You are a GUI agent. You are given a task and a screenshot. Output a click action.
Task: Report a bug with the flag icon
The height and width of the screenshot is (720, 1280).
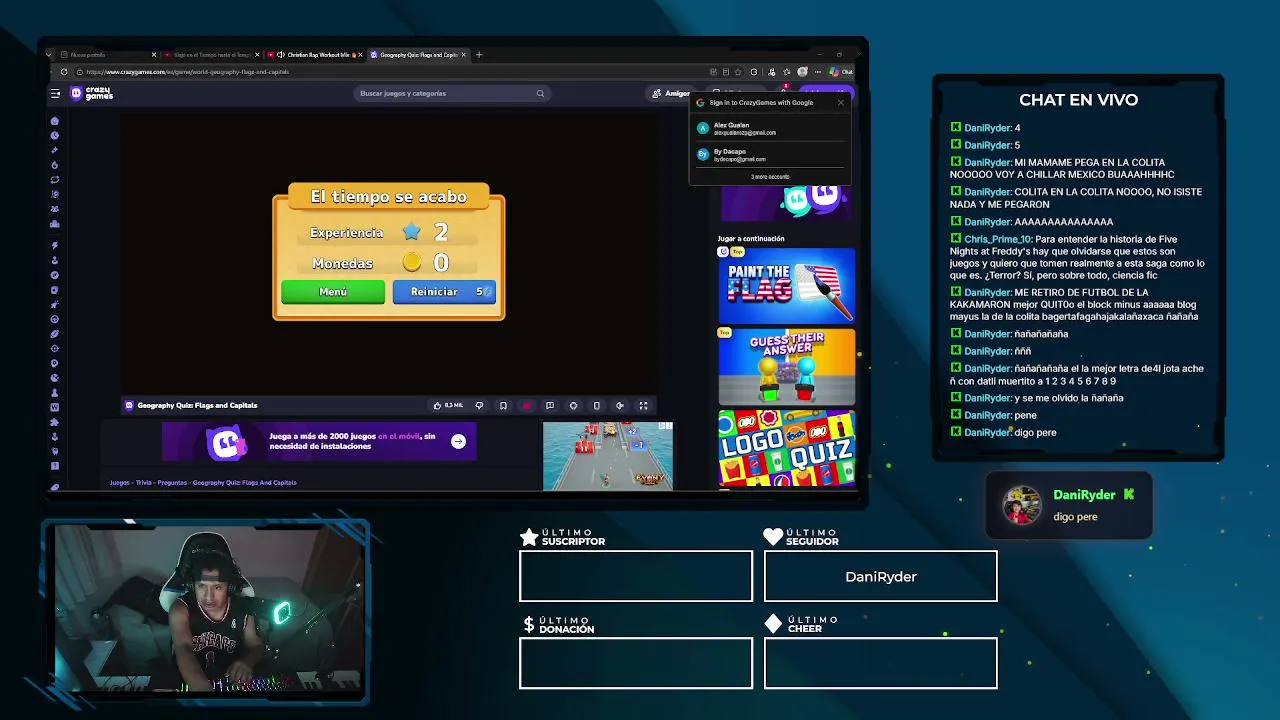[549, 405]
